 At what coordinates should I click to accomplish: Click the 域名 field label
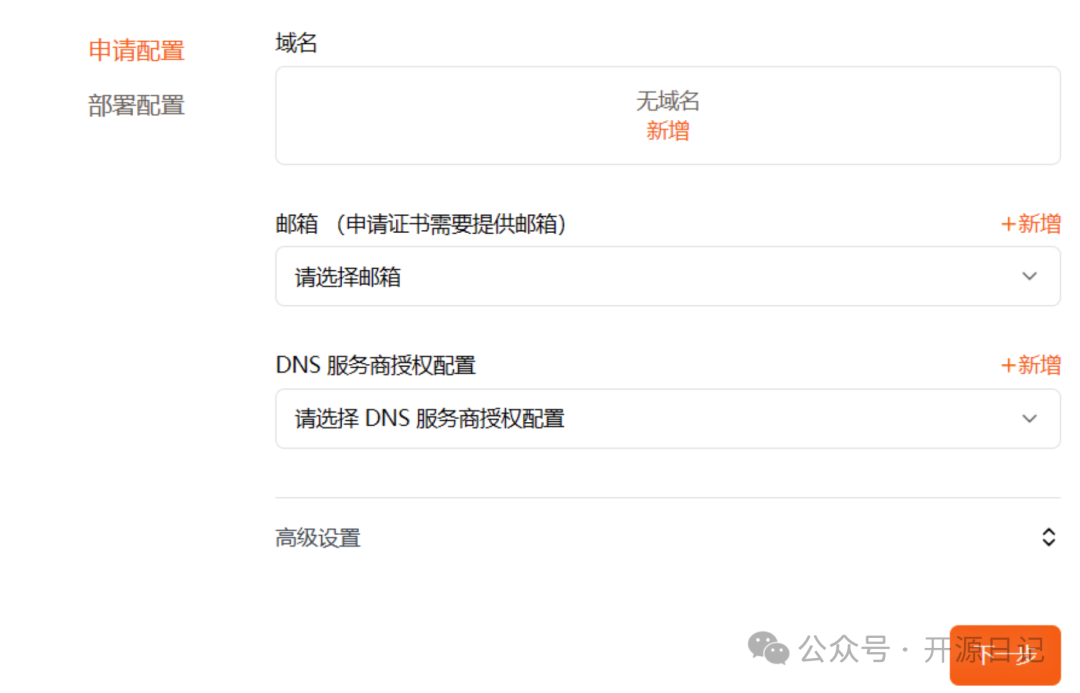(x=296, y=43)
